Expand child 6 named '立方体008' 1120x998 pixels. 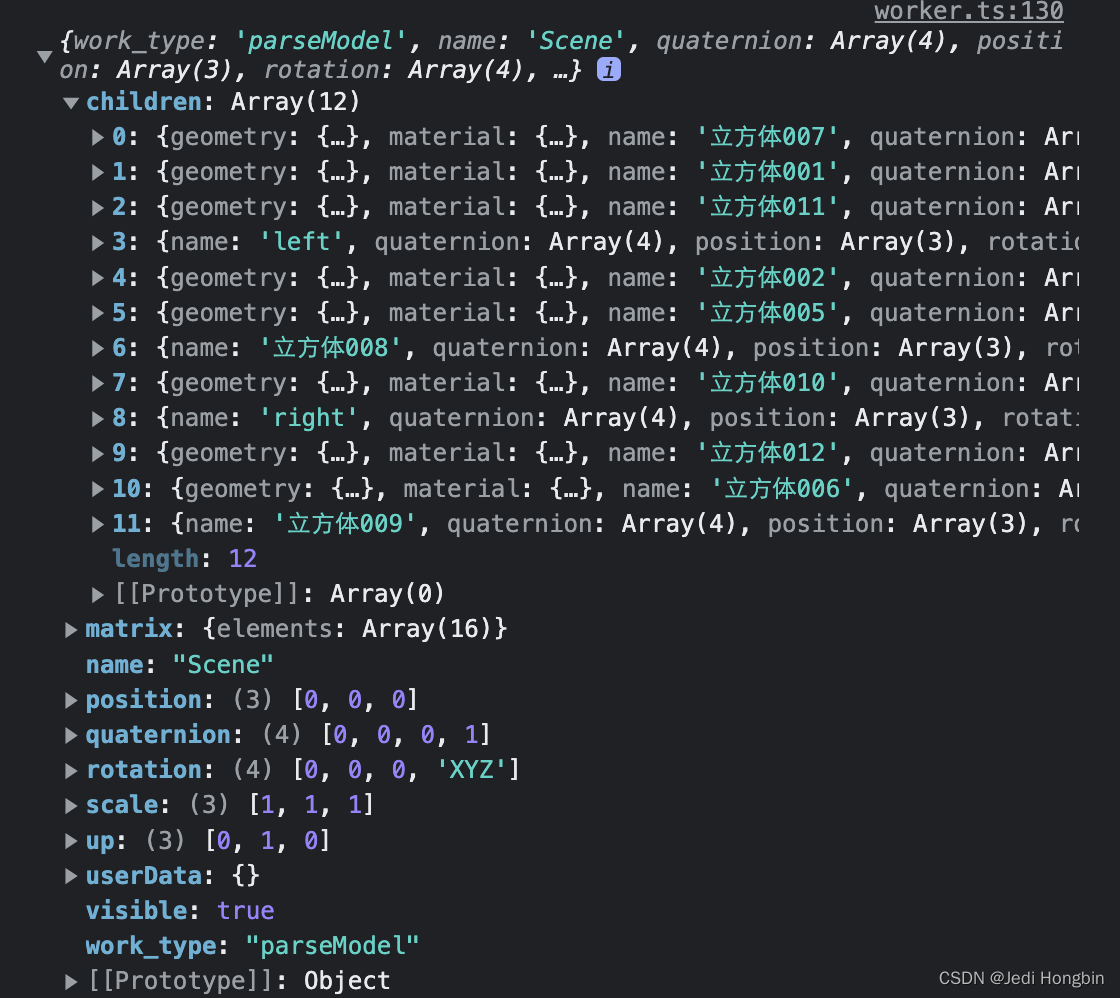96,347
